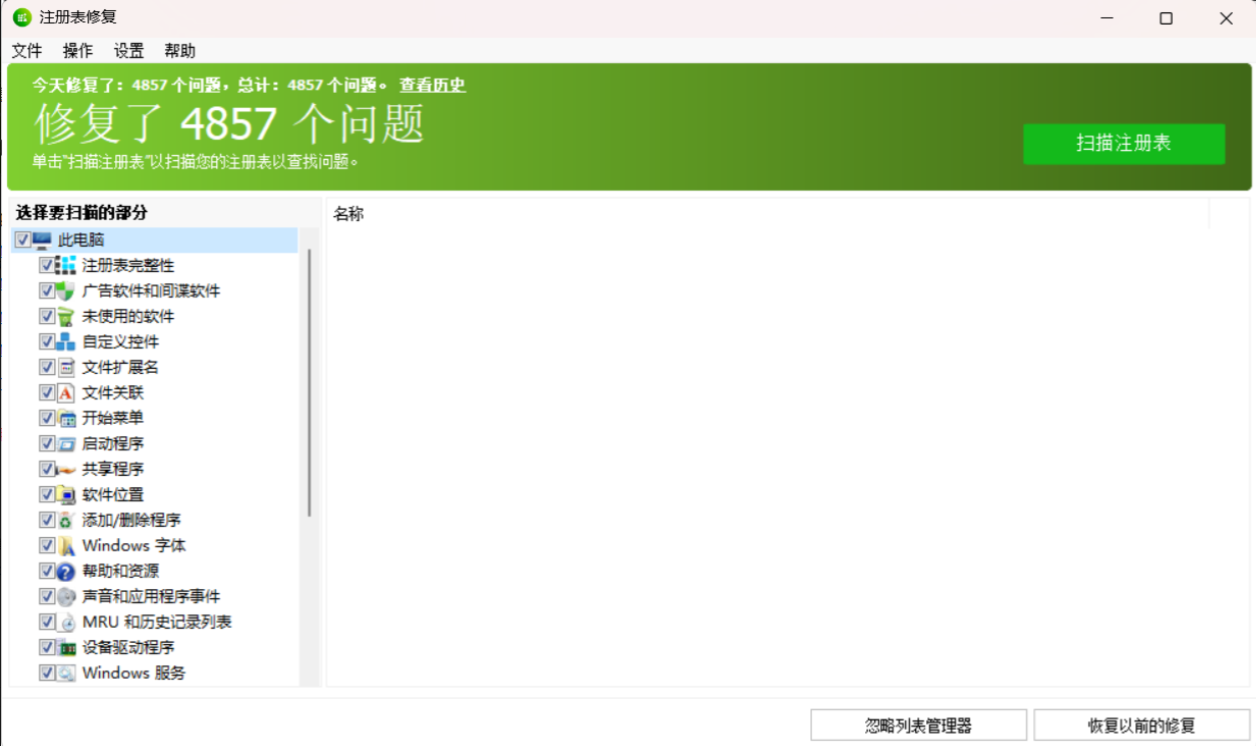This screenshot has width=1256, height=746.
Task: Select the Windows 字体 tree label
Action: coord(134,546)
